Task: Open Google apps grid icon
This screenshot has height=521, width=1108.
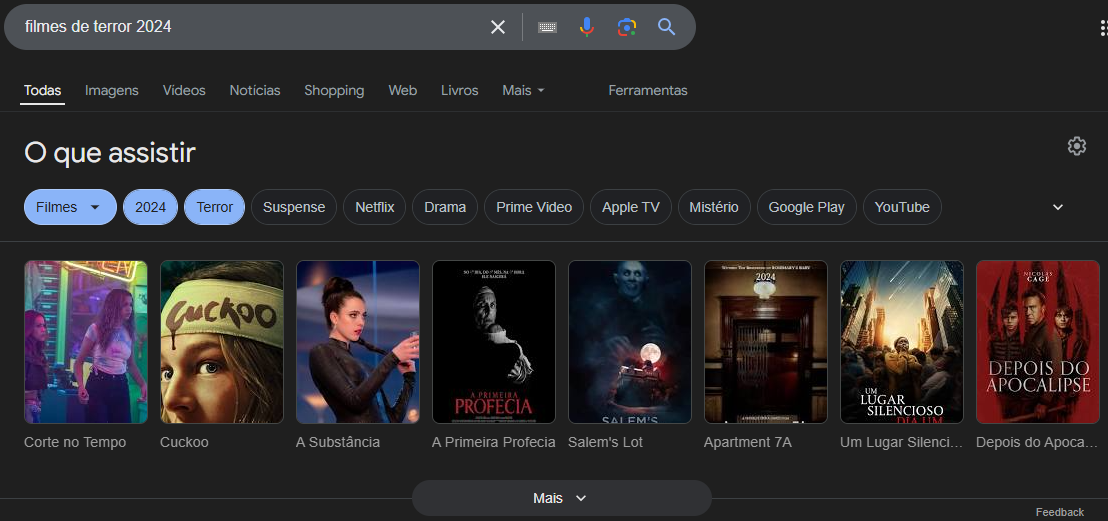Action: (x=1103, y=27)
